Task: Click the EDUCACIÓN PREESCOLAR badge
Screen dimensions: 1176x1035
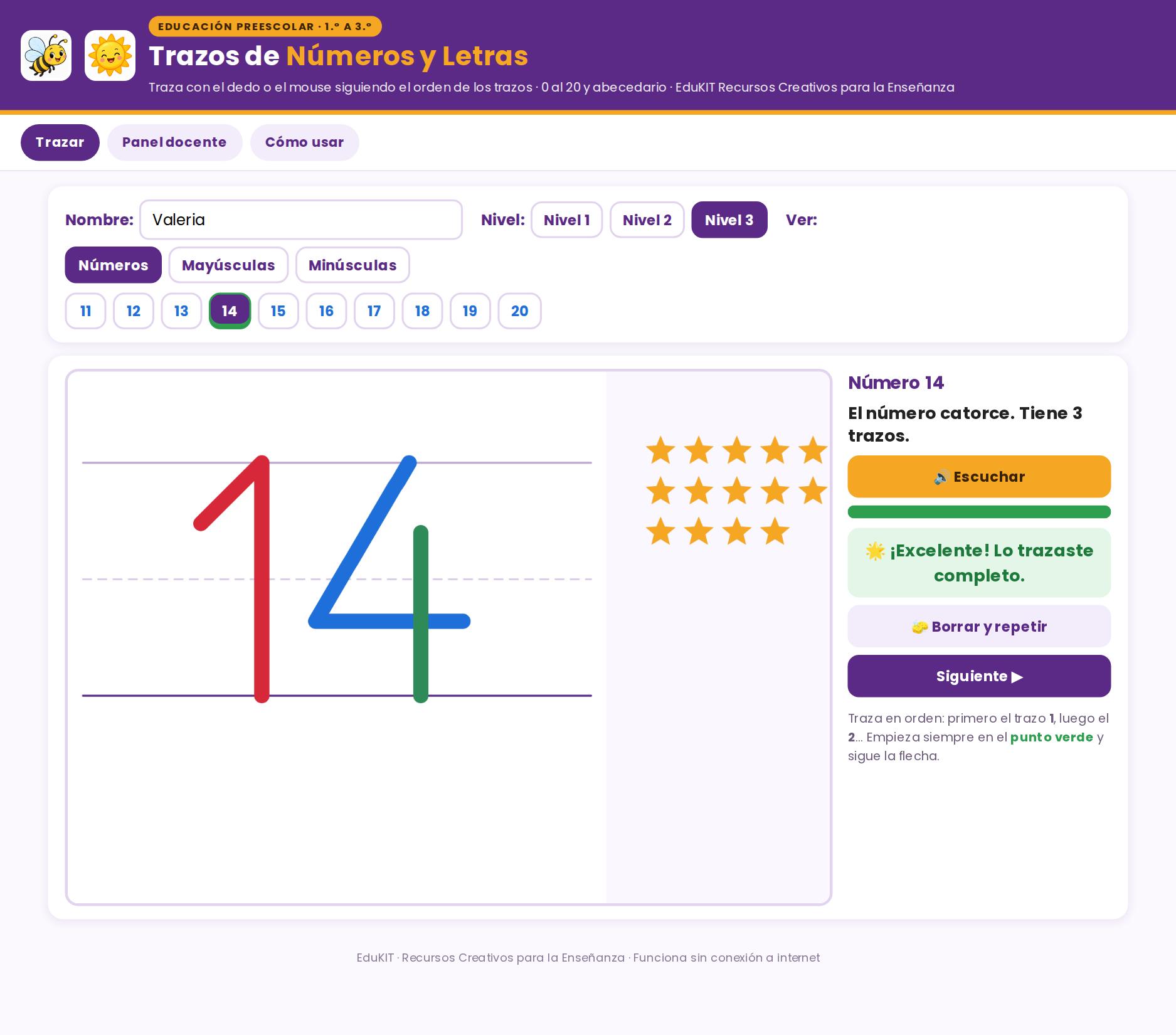Action: [265, 26]
